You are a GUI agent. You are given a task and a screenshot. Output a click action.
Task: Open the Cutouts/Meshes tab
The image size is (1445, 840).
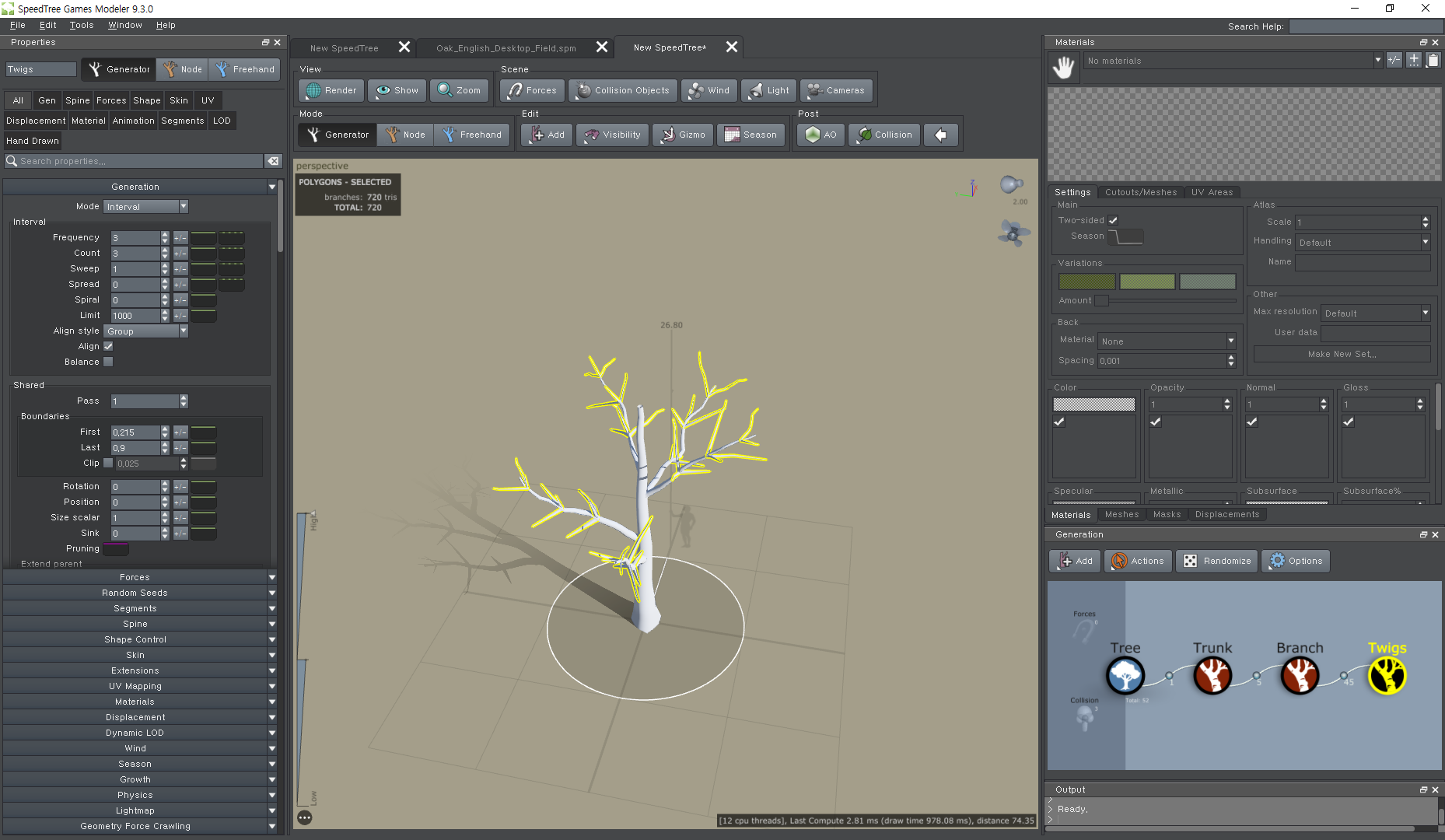click(1140, 191)
